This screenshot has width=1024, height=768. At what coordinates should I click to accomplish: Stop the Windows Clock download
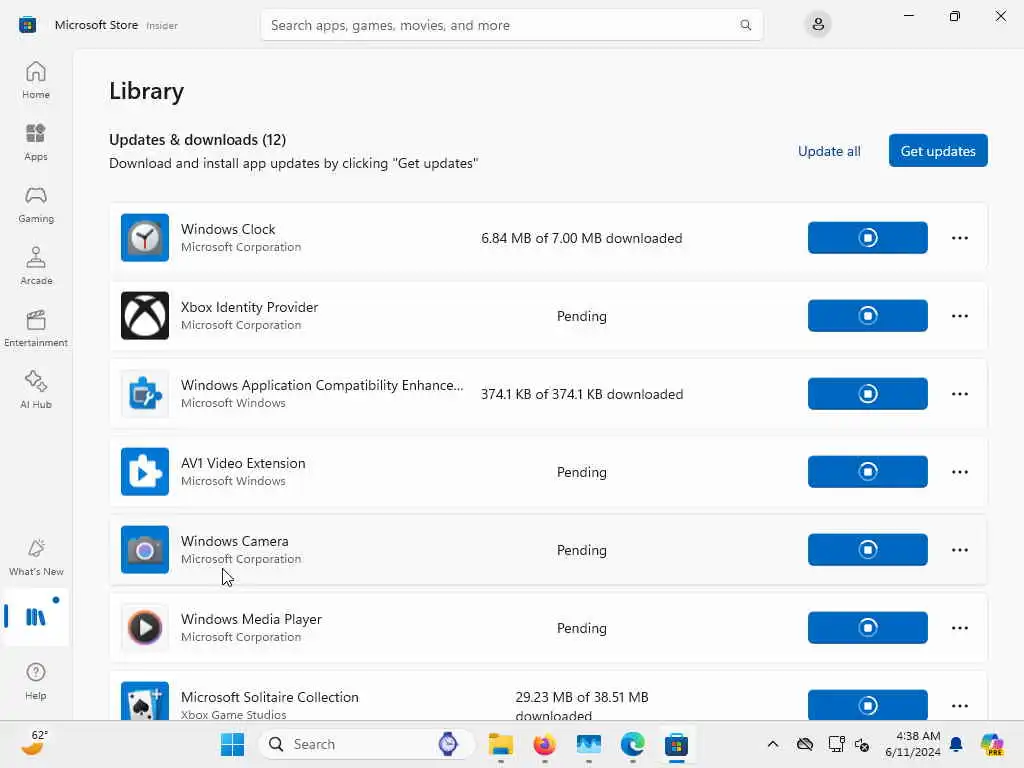[867, 238]
